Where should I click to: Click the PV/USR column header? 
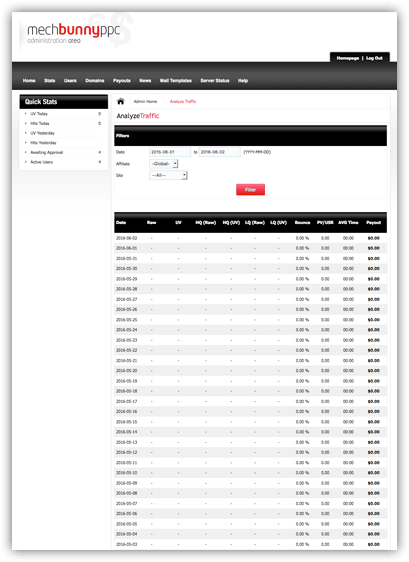325,223
